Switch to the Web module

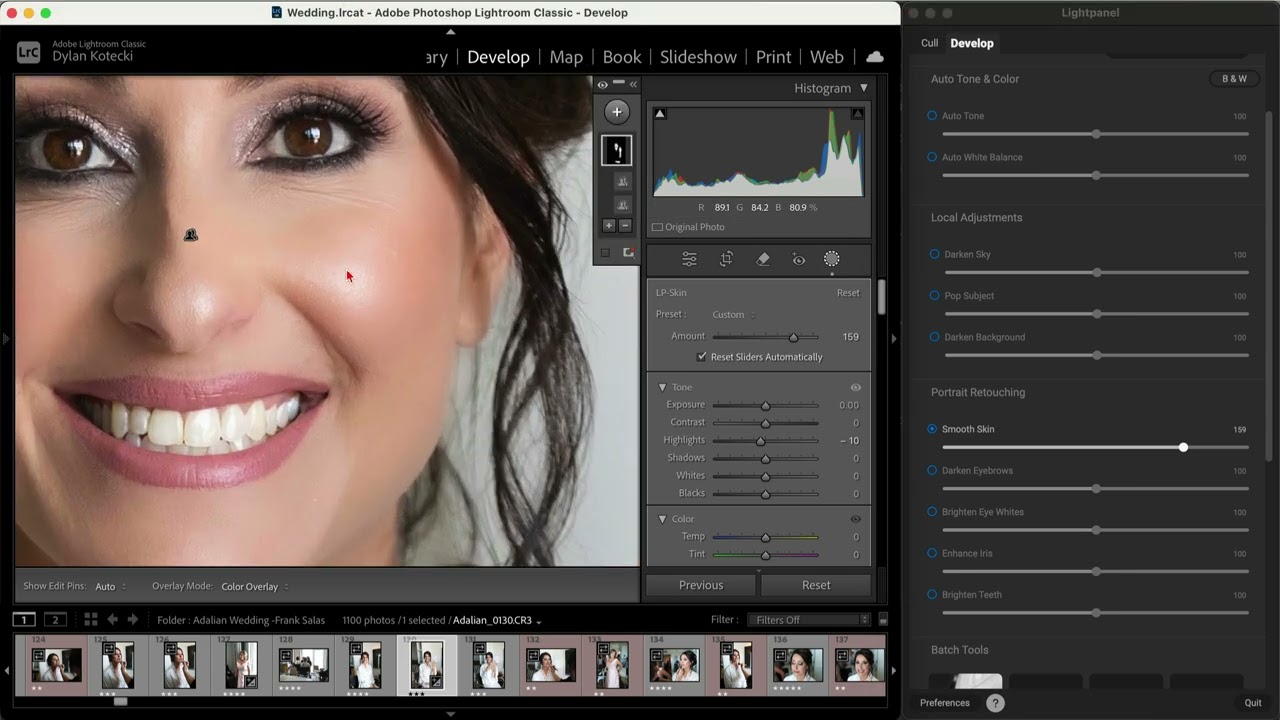[x=827, y=57]
